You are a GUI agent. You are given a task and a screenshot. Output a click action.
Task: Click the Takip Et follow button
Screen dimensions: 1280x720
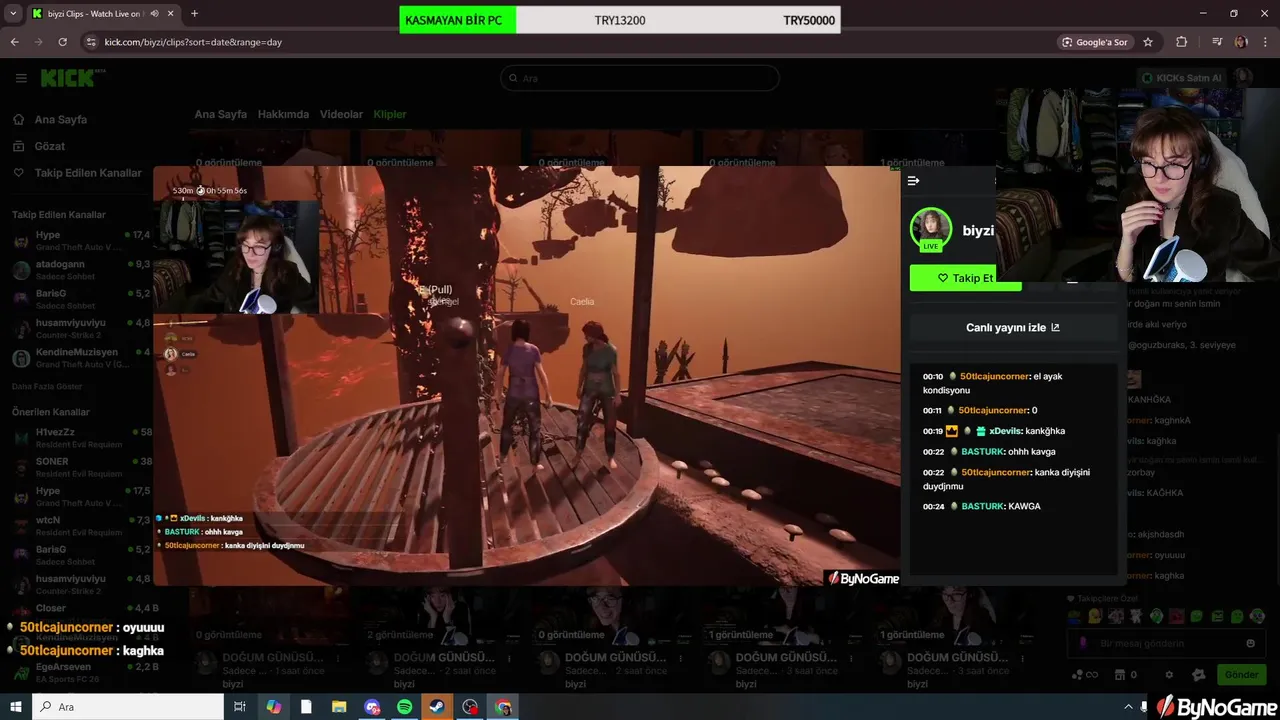pos(966,278)
